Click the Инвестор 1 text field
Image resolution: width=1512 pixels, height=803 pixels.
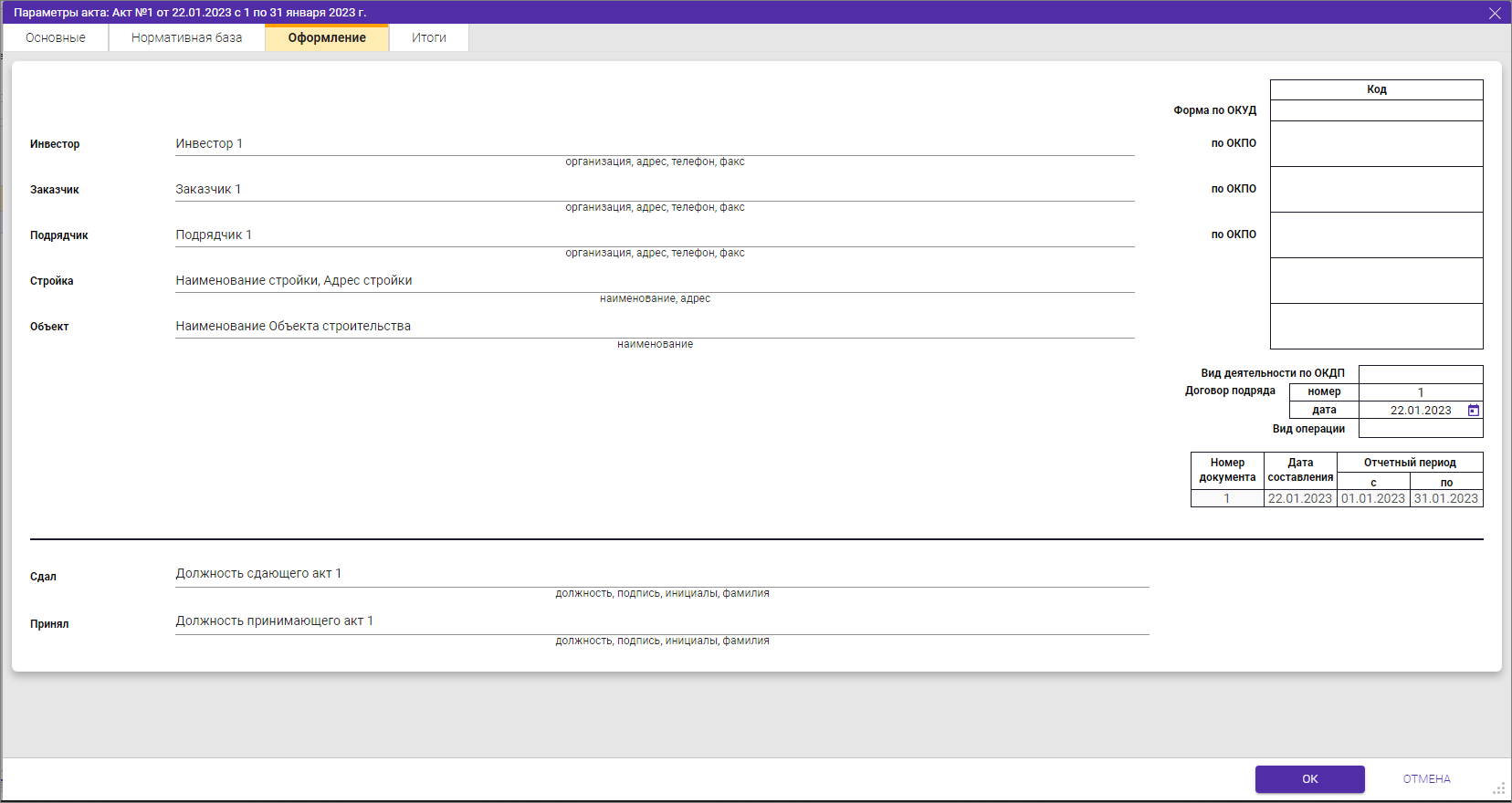point(654,144)
